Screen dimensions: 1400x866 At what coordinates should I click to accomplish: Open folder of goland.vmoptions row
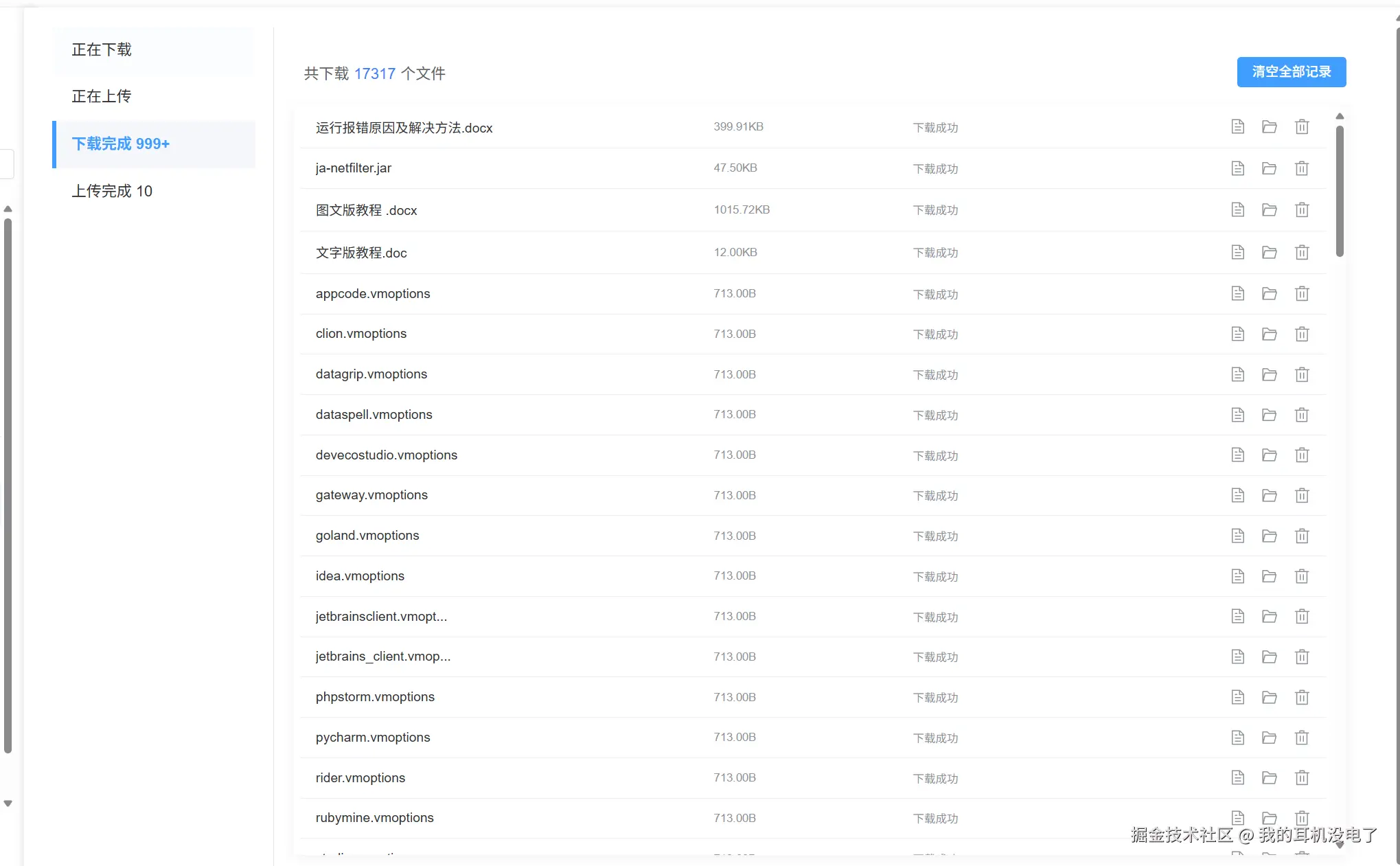tap(1269, 536)
